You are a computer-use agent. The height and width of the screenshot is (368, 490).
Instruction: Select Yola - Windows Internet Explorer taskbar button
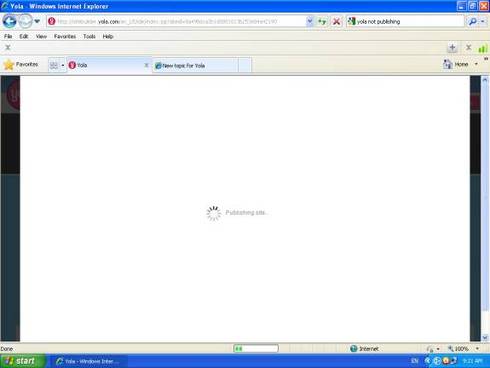[x=89, y=361]
